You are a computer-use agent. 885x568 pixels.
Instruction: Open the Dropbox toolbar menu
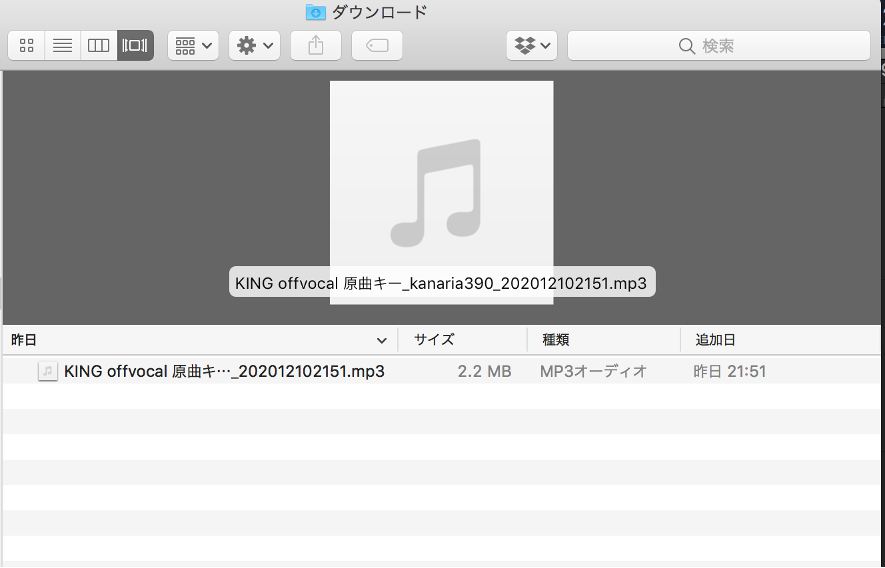coord(532,45)
